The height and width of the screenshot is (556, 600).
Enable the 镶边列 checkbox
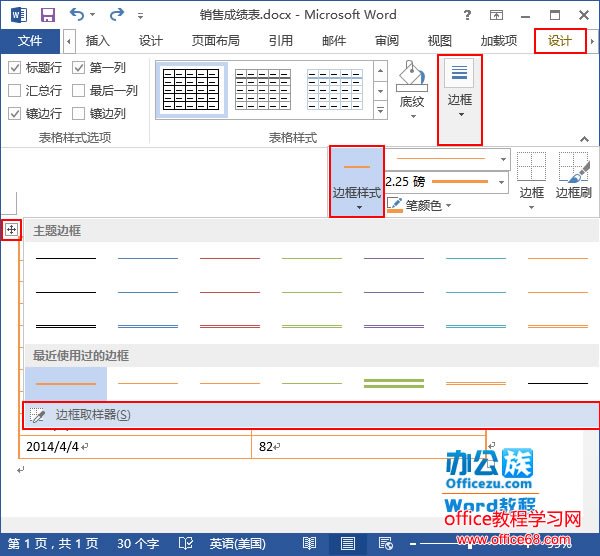coord(78,113)
